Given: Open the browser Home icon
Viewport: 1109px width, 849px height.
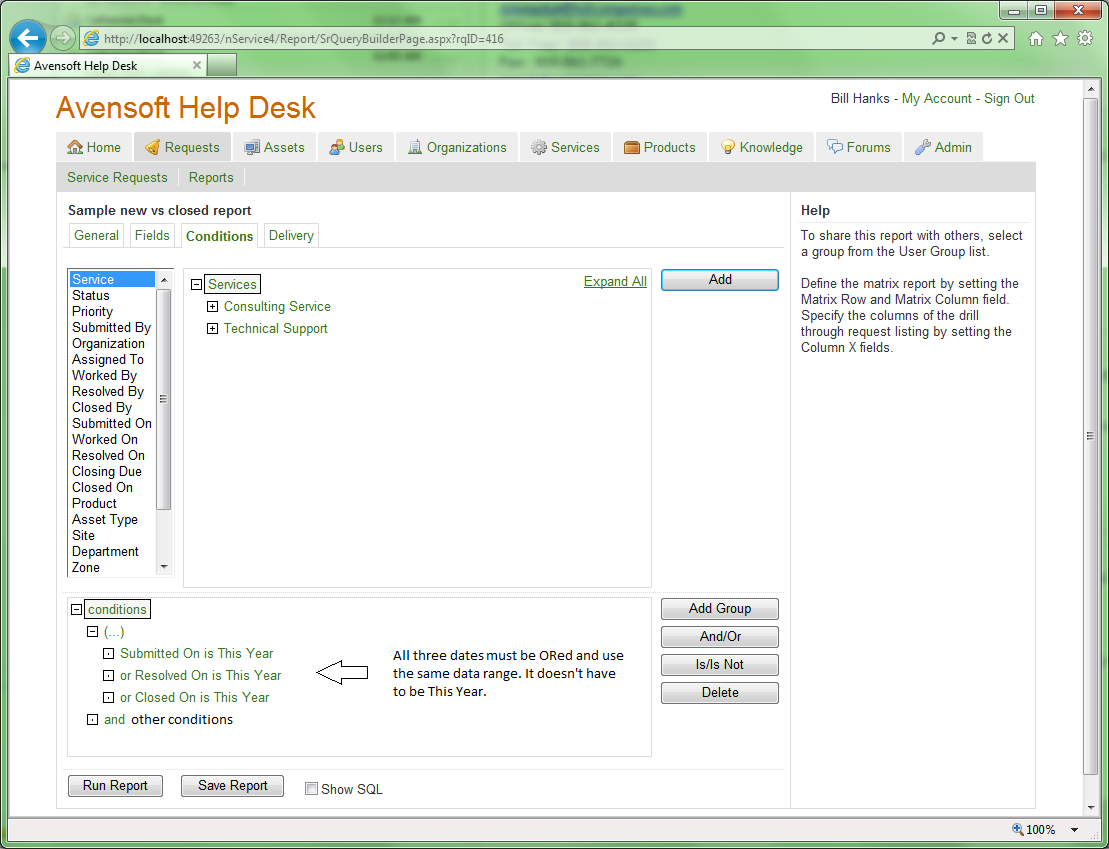Looking at the screenshot, I should pyautogui.click(x=1036, y=39).
